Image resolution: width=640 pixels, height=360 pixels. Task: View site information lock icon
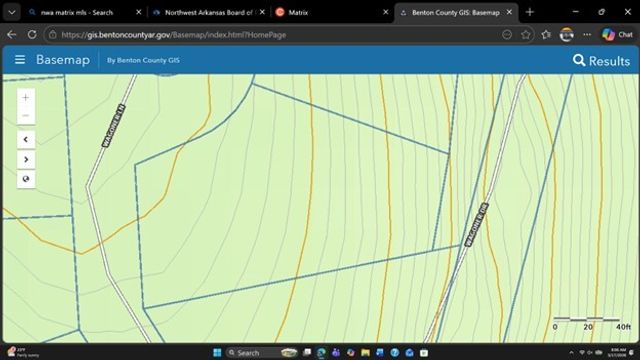click(x=53, y=35)
